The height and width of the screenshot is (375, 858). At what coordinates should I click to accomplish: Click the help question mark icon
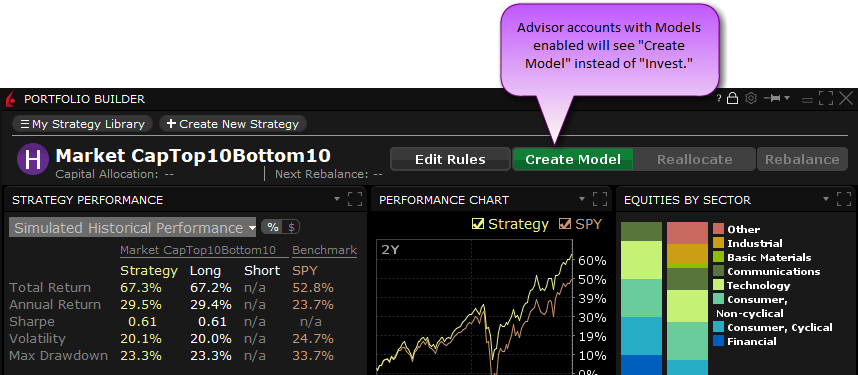[720, 99]
